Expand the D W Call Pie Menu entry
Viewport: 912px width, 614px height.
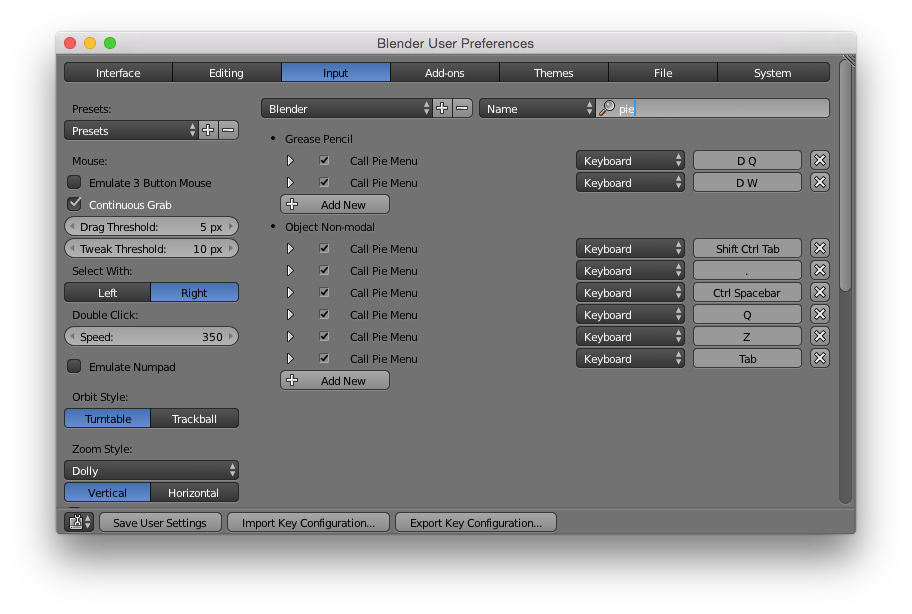pos(290,183)
